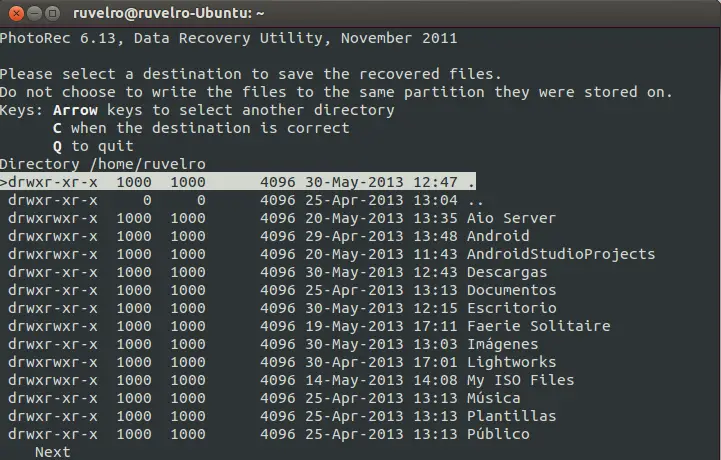Click the 'Q to quit' hint
721x460 pixels.
pyautogui.click(x=93, y=146)
